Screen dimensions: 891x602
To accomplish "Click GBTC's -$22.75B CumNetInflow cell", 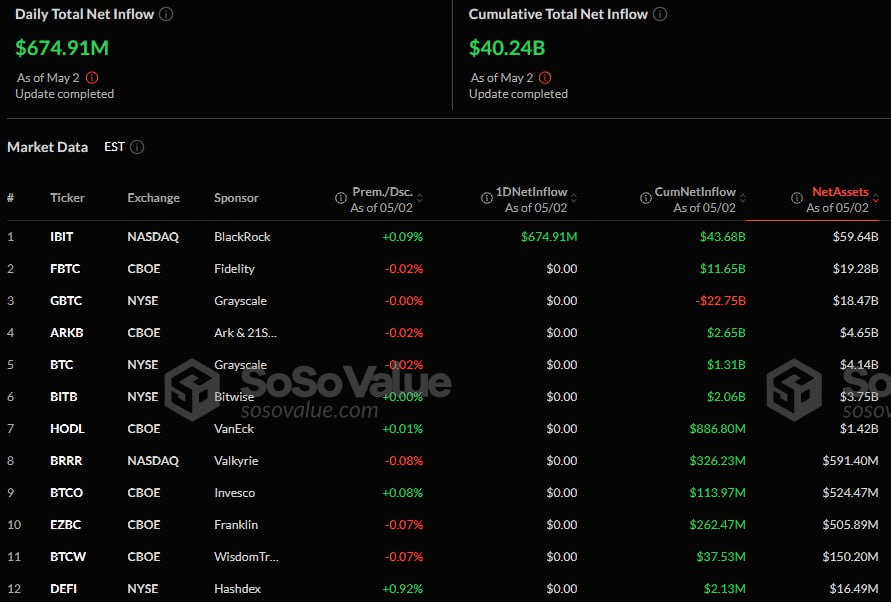I will point(721,301).
